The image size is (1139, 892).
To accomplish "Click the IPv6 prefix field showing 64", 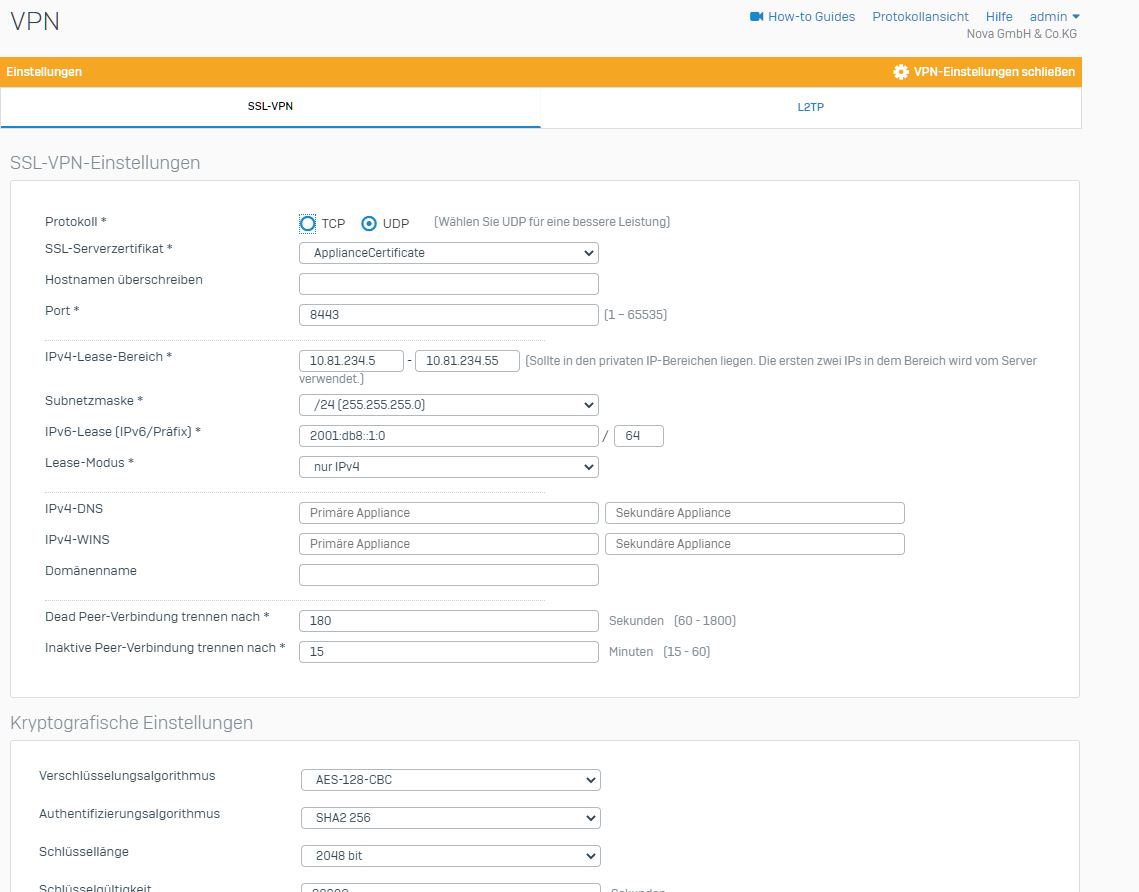I will pyautogui.click(x=639, y=436).
